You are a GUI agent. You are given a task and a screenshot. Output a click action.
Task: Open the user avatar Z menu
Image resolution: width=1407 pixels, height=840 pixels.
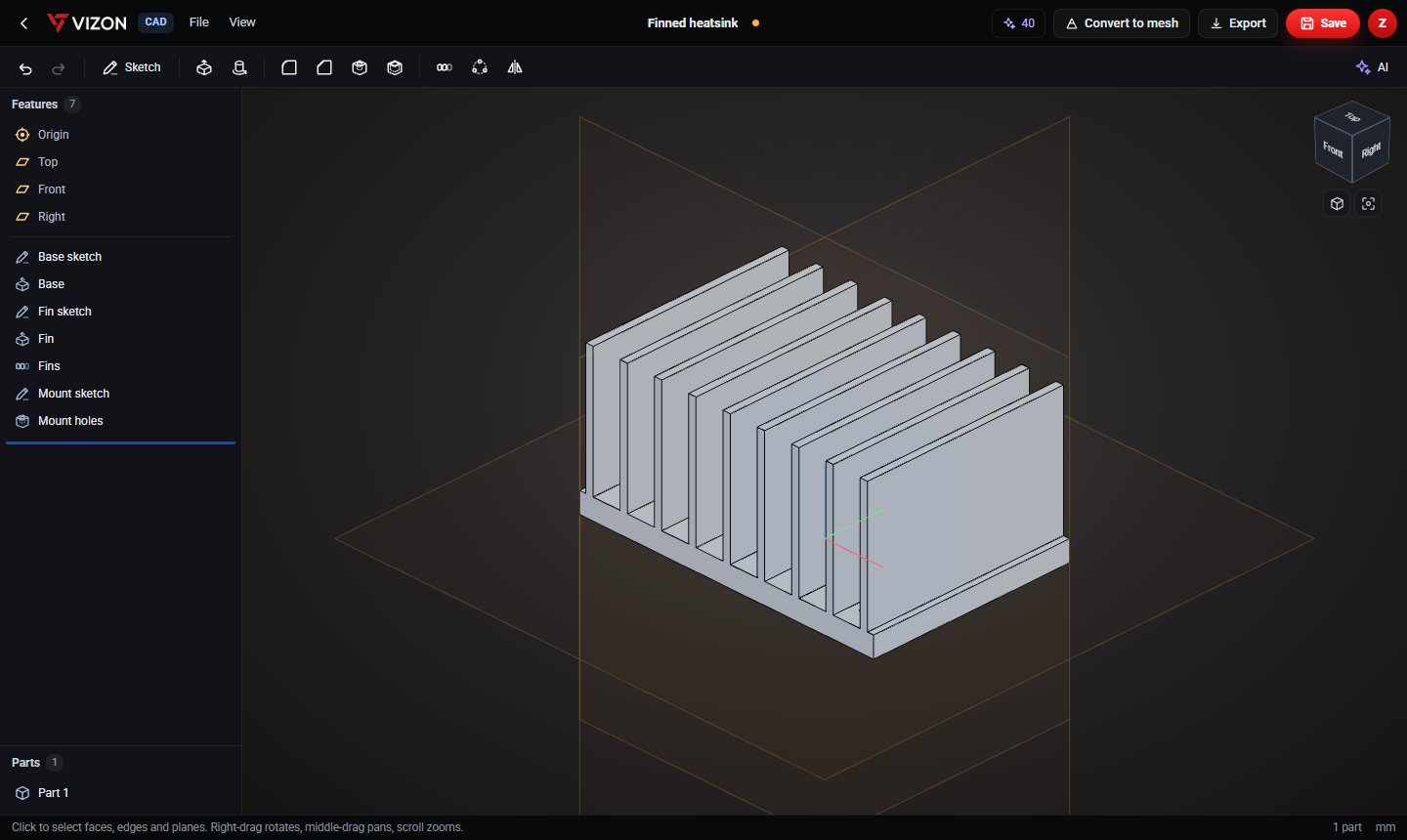click(x=1382, y=23)
